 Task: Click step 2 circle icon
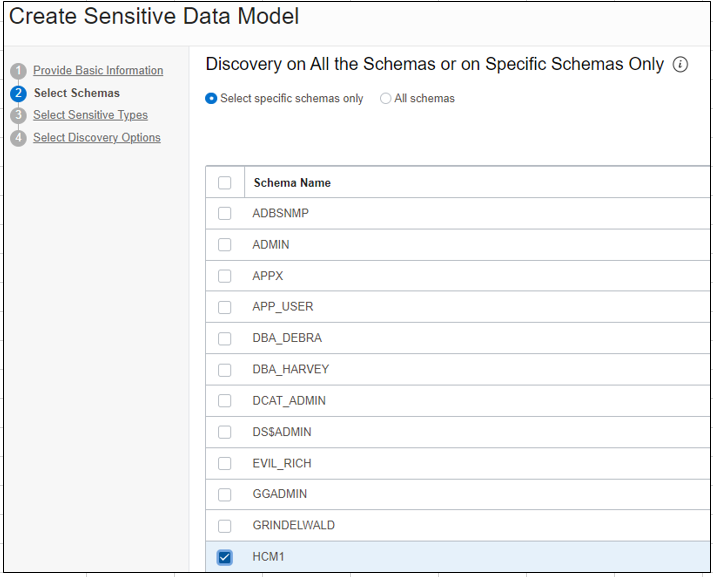tap(18, 93)
